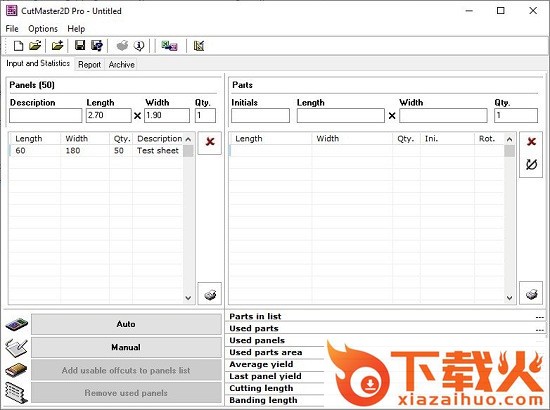The image size is (550, 410).
Task: Print the panels list
Action: [210, 293]
